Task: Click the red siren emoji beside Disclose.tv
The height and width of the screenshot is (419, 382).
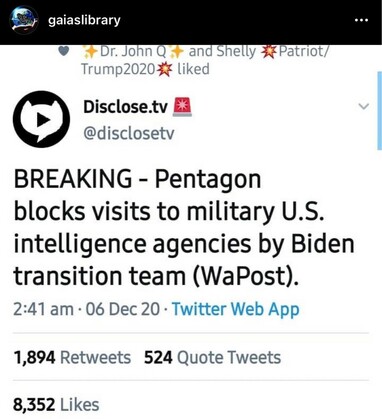Action: pyautogui.click(x=182, y=107)
